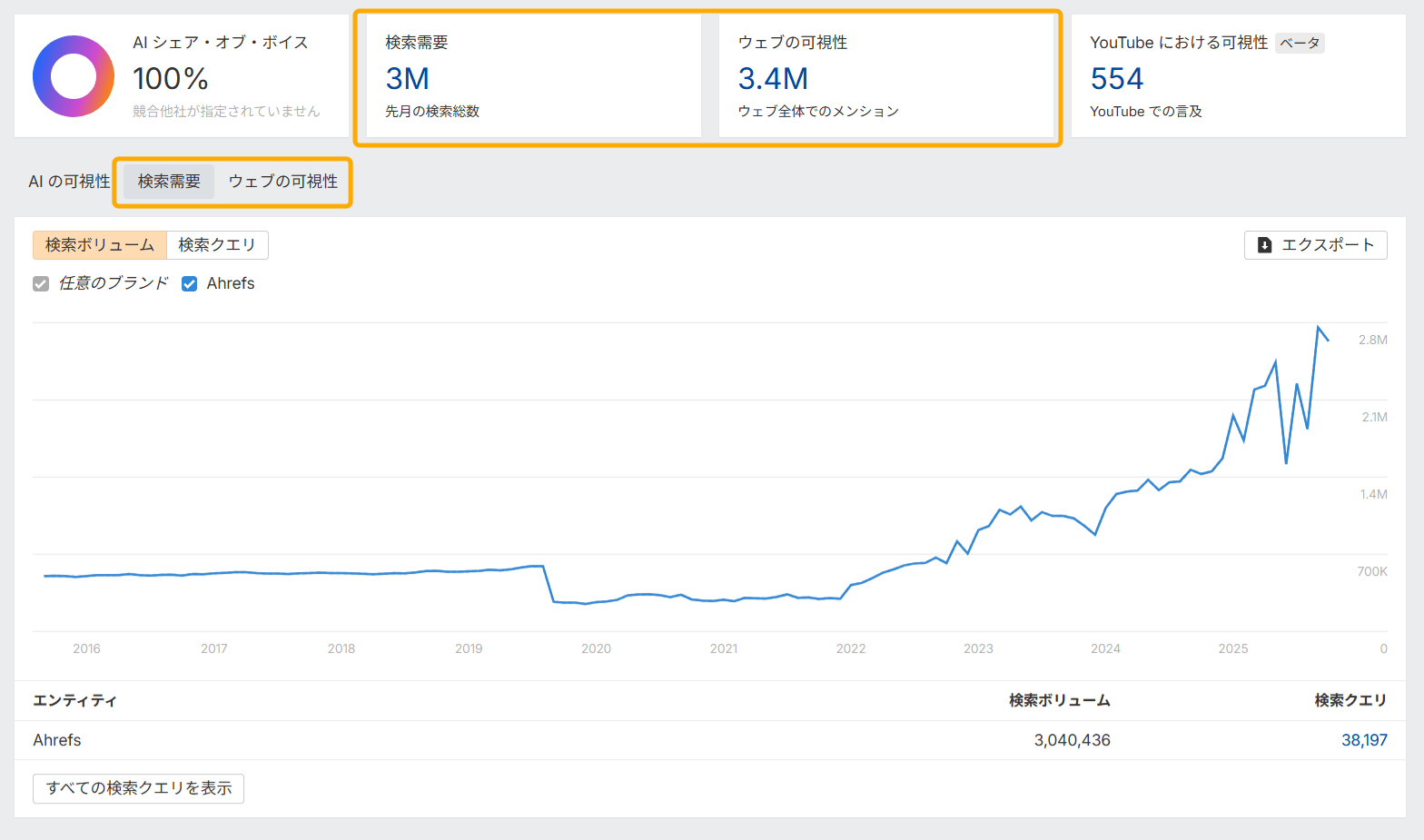Click the 検索クエリ column header in the table
The image size is (1424, 840).
(x=1350, y=700)
